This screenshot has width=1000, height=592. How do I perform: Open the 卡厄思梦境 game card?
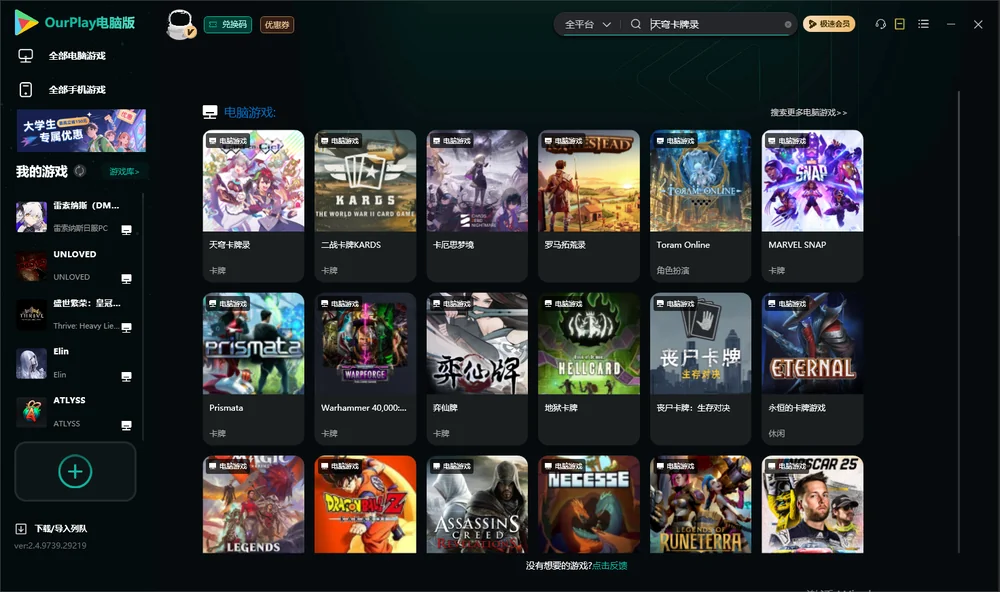tap(477, 205)
